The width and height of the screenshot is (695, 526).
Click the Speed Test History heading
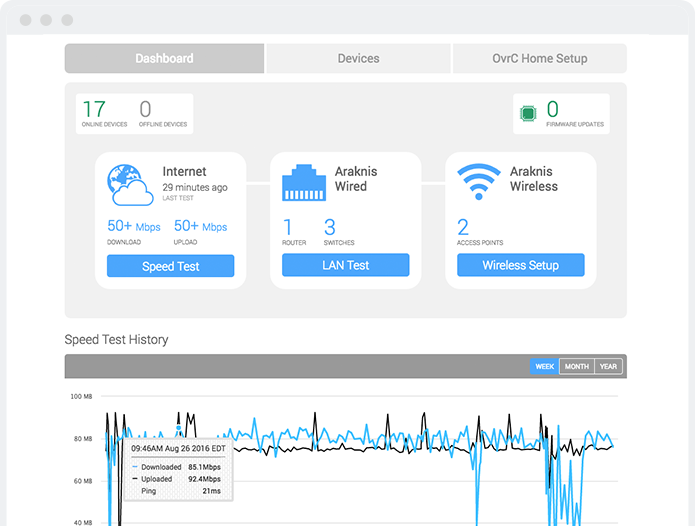tap(116, 340)
